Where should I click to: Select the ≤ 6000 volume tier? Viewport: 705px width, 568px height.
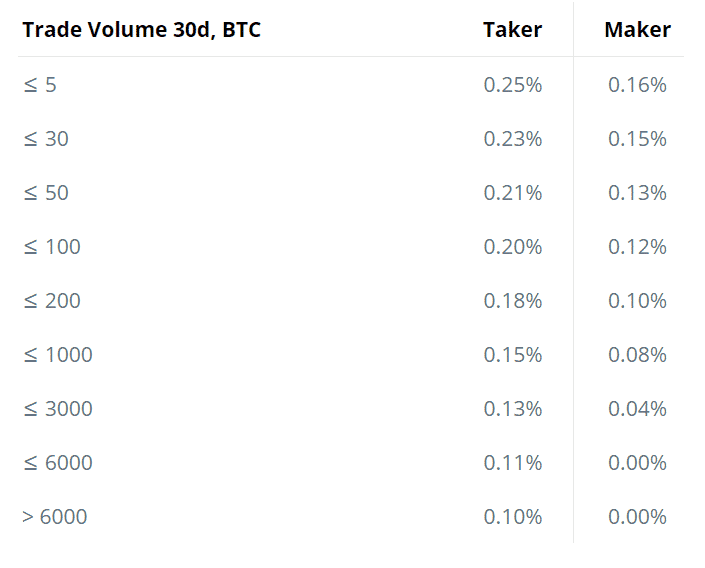click(58, 463)
